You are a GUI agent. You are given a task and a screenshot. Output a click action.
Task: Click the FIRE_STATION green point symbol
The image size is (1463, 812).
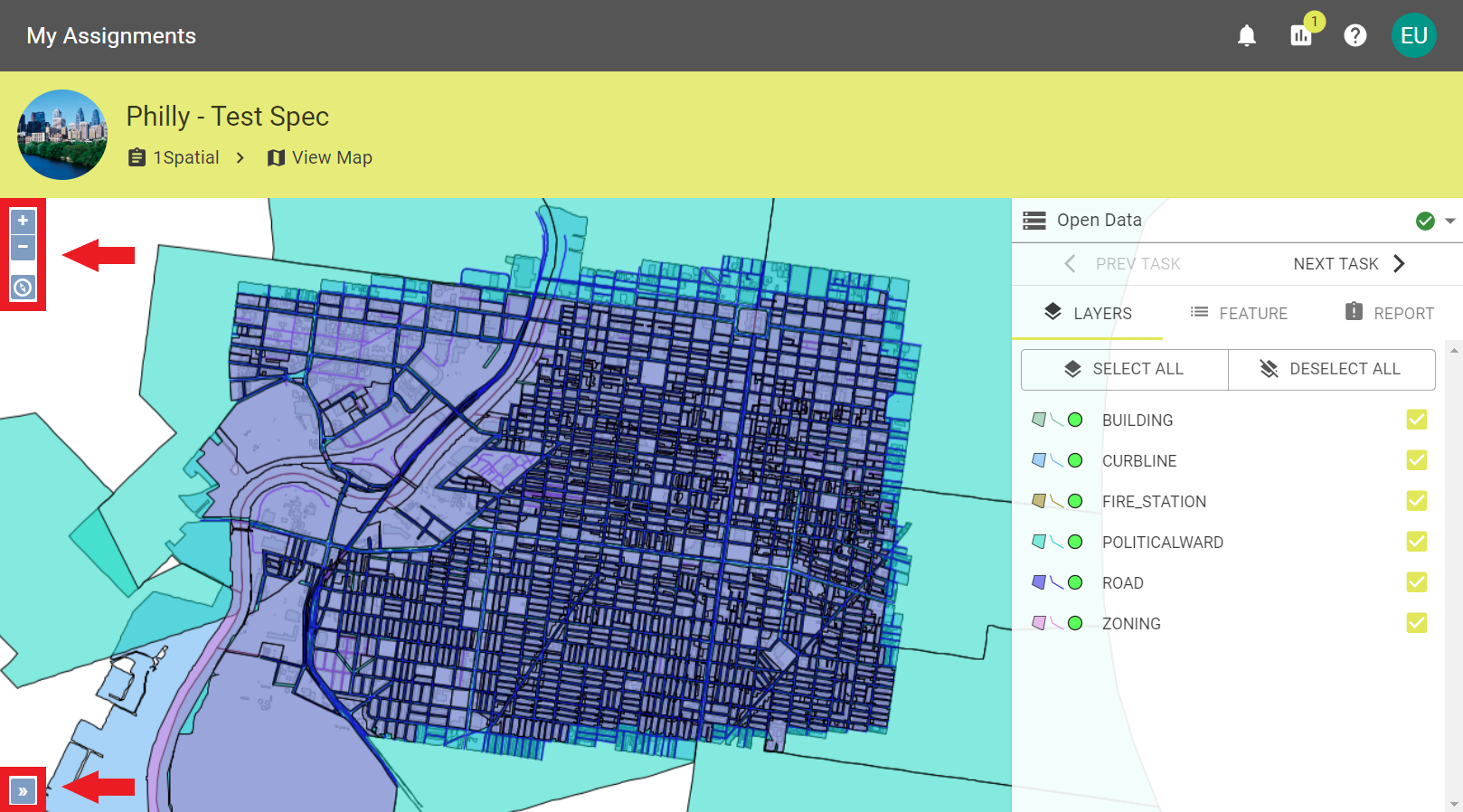1075,501
